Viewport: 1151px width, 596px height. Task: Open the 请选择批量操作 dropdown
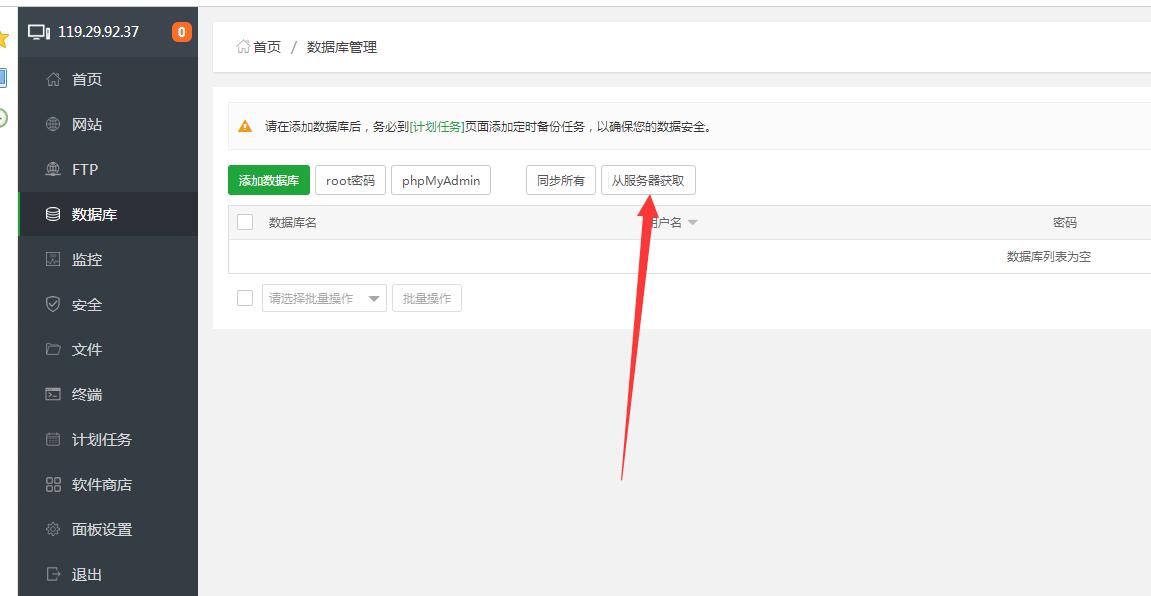click(324, 298)
